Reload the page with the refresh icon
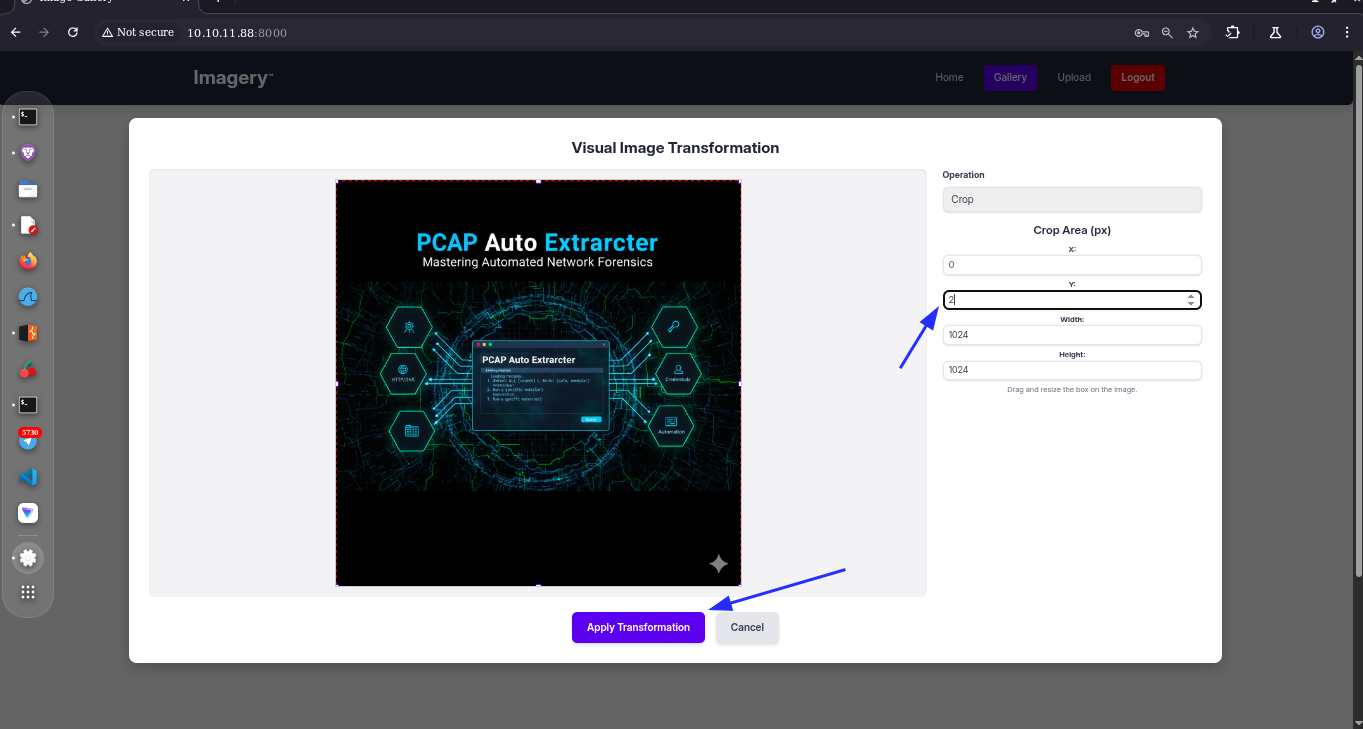Screen dimensions: 1363x729 [x=72, y=32]
